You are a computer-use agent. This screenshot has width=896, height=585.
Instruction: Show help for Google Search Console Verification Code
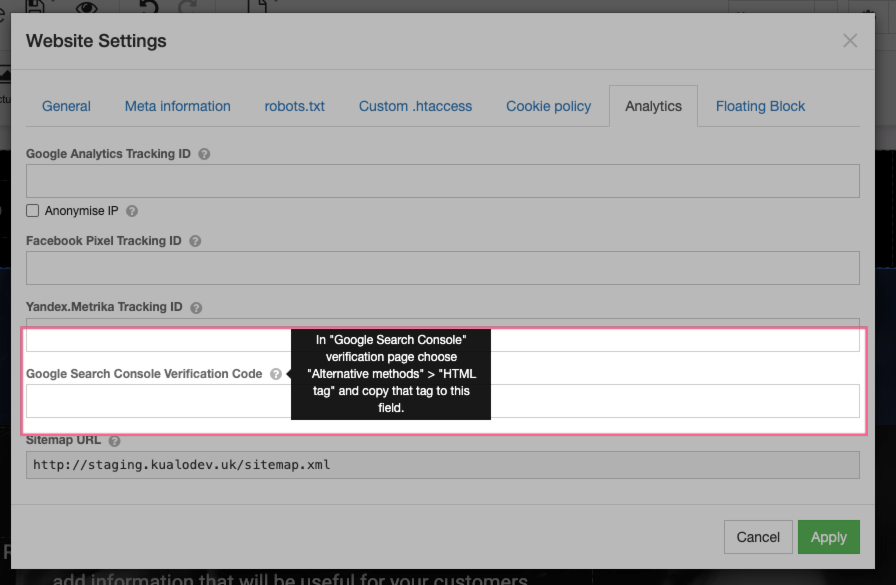pyautogui.click(x=276, y=374)
